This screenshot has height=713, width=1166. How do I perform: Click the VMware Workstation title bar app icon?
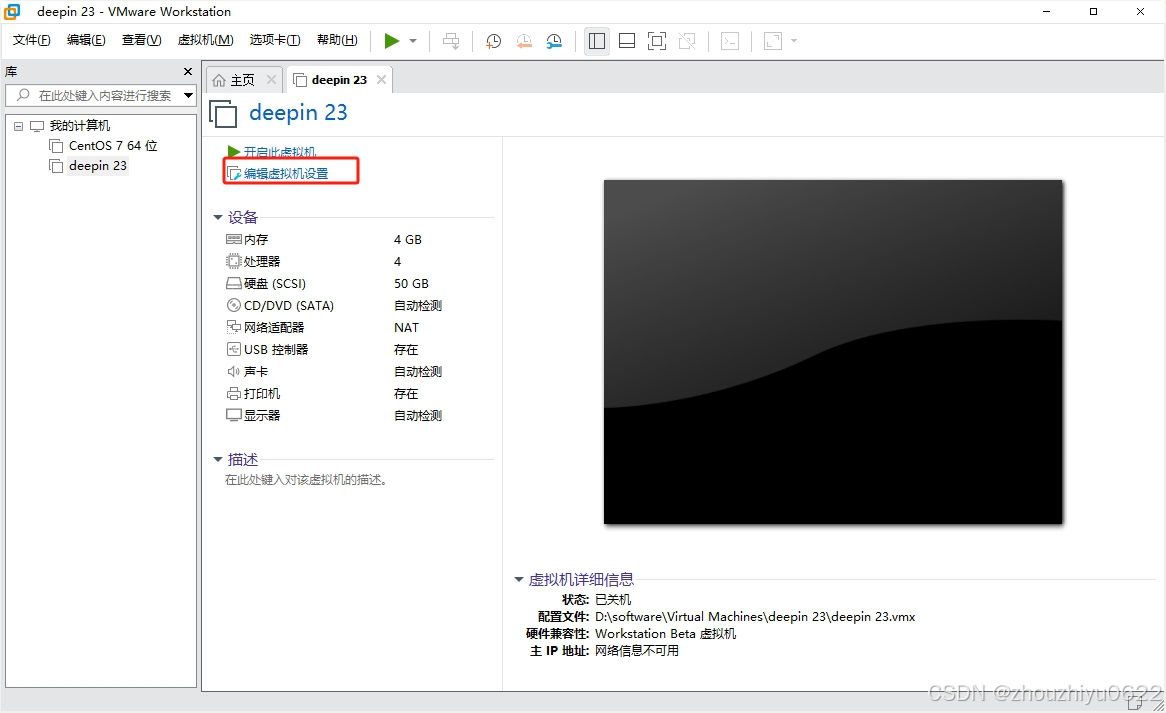coord(13,11)
